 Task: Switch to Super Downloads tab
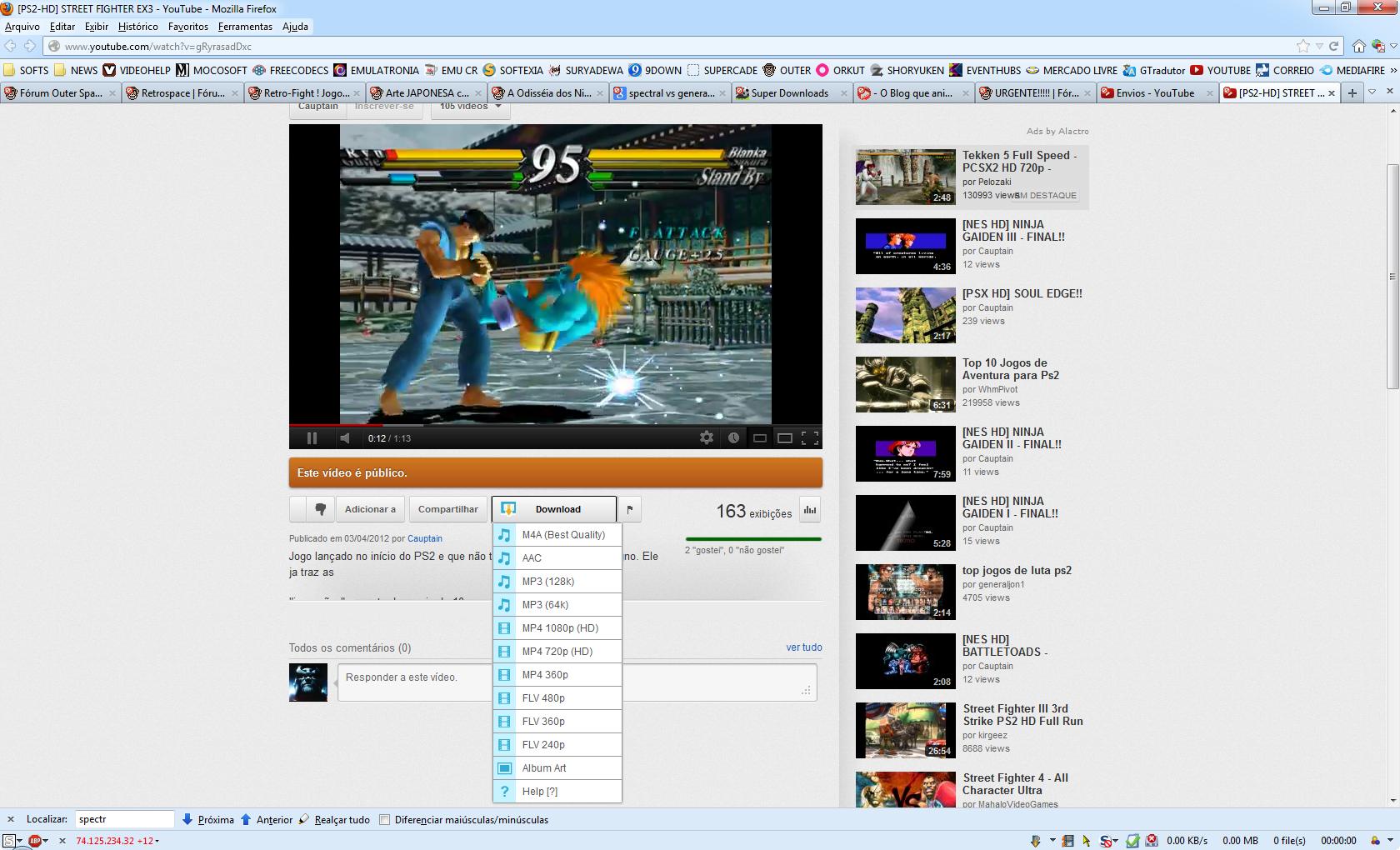[791, 93]
